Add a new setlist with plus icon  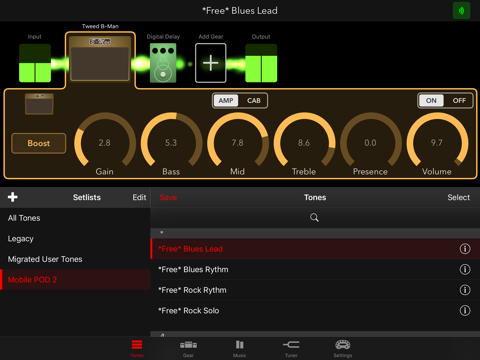coord(13,197)
